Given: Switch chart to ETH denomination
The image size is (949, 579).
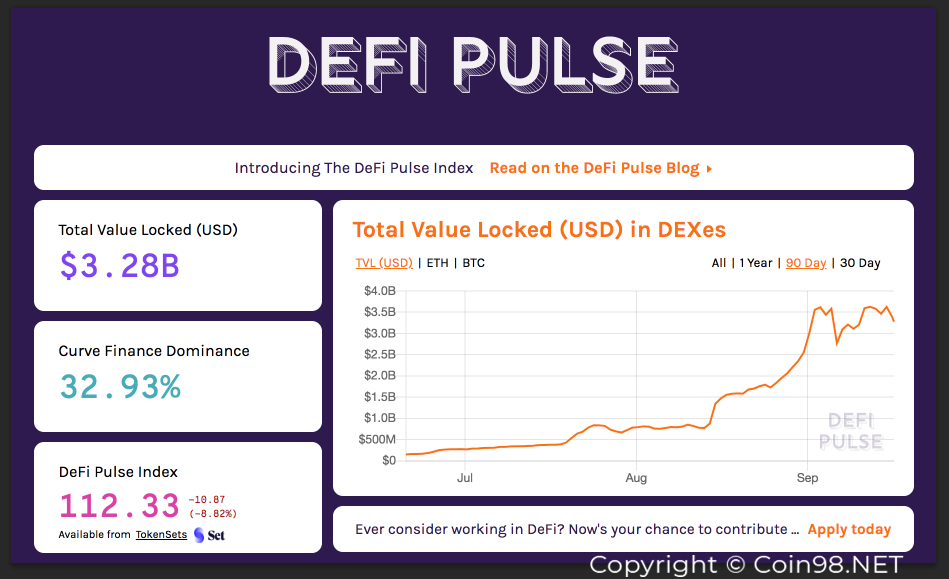Looking at the screenshot, I should click(x=438, y=263).
